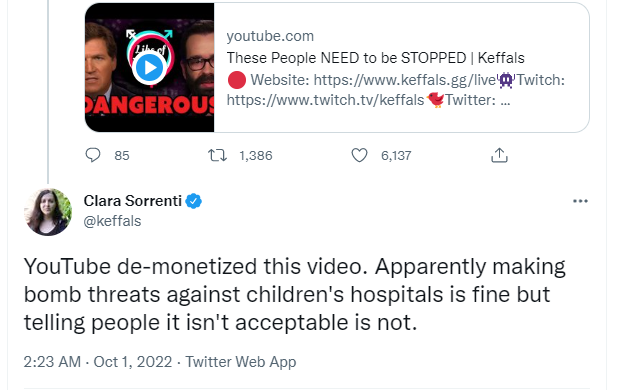Click the video card description text

coord(396,90)
